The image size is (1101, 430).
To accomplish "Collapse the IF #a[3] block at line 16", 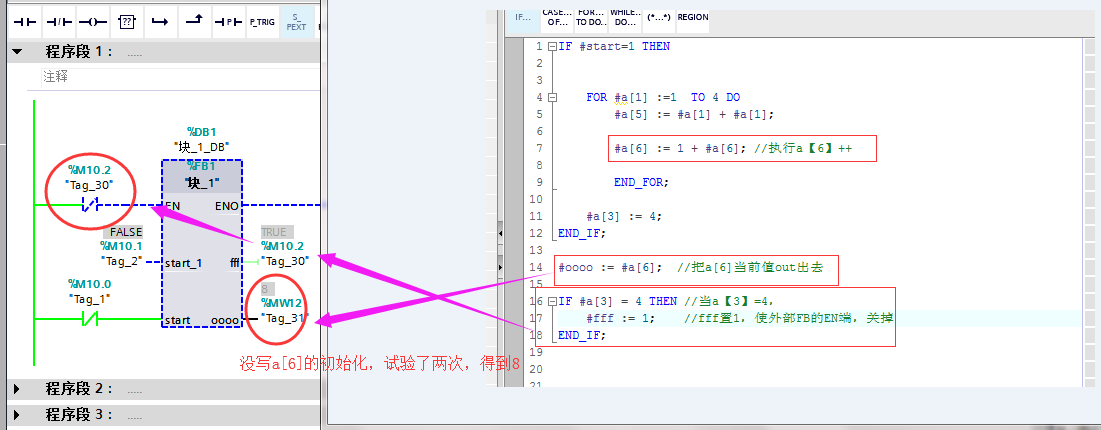I will pyautogui.click(x=552, y=301).
